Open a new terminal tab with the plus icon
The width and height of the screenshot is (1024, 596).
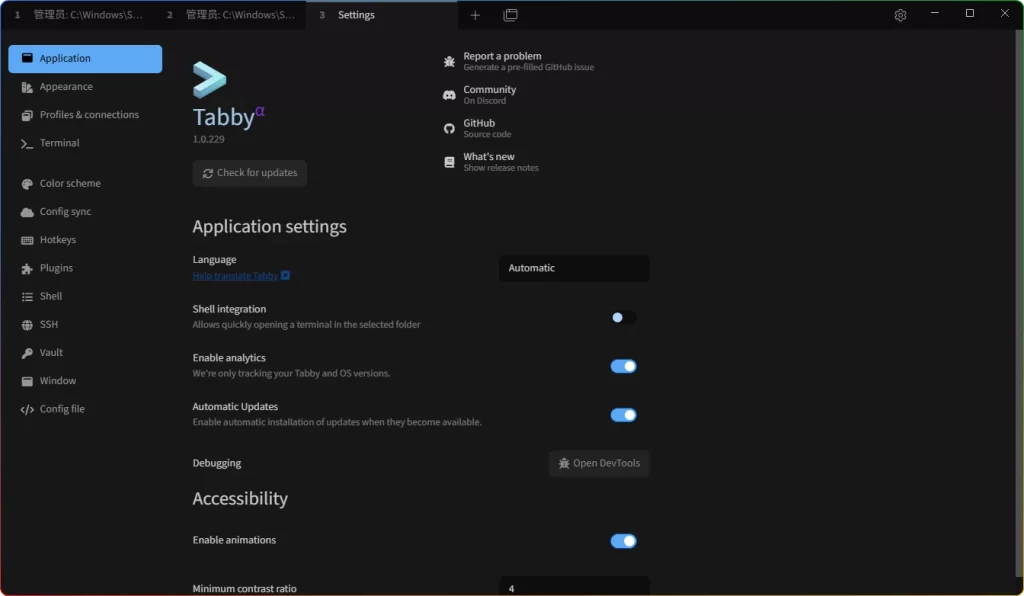(x=475, y=15)
